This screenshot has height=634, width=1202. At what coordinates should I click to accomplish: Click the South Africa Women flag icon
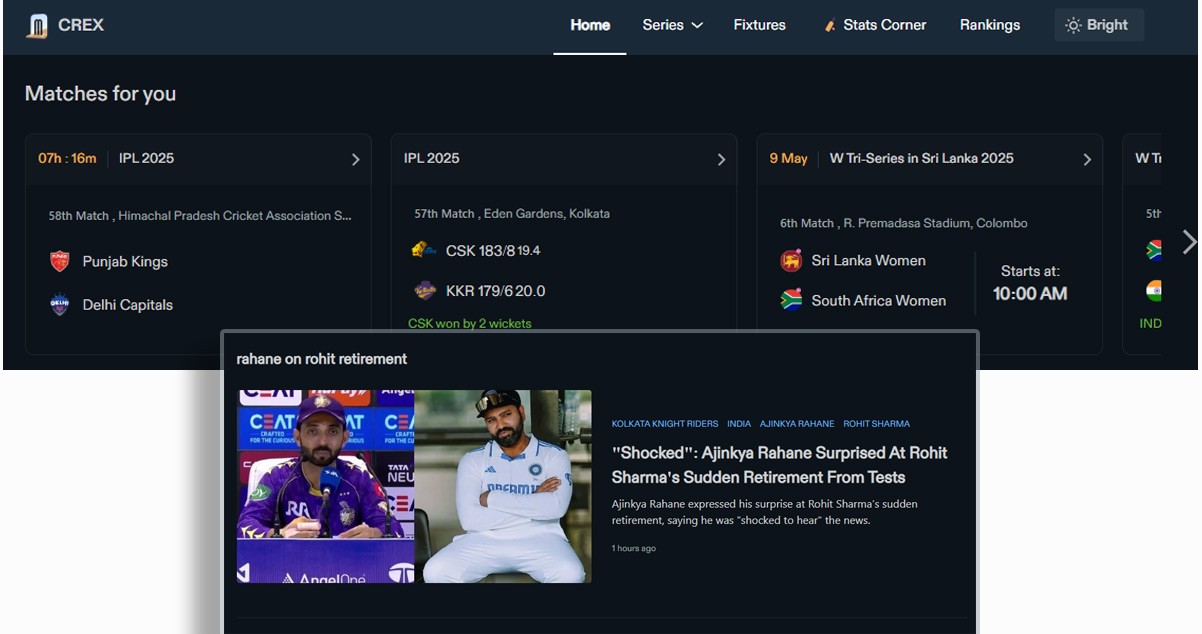(791, 300)
